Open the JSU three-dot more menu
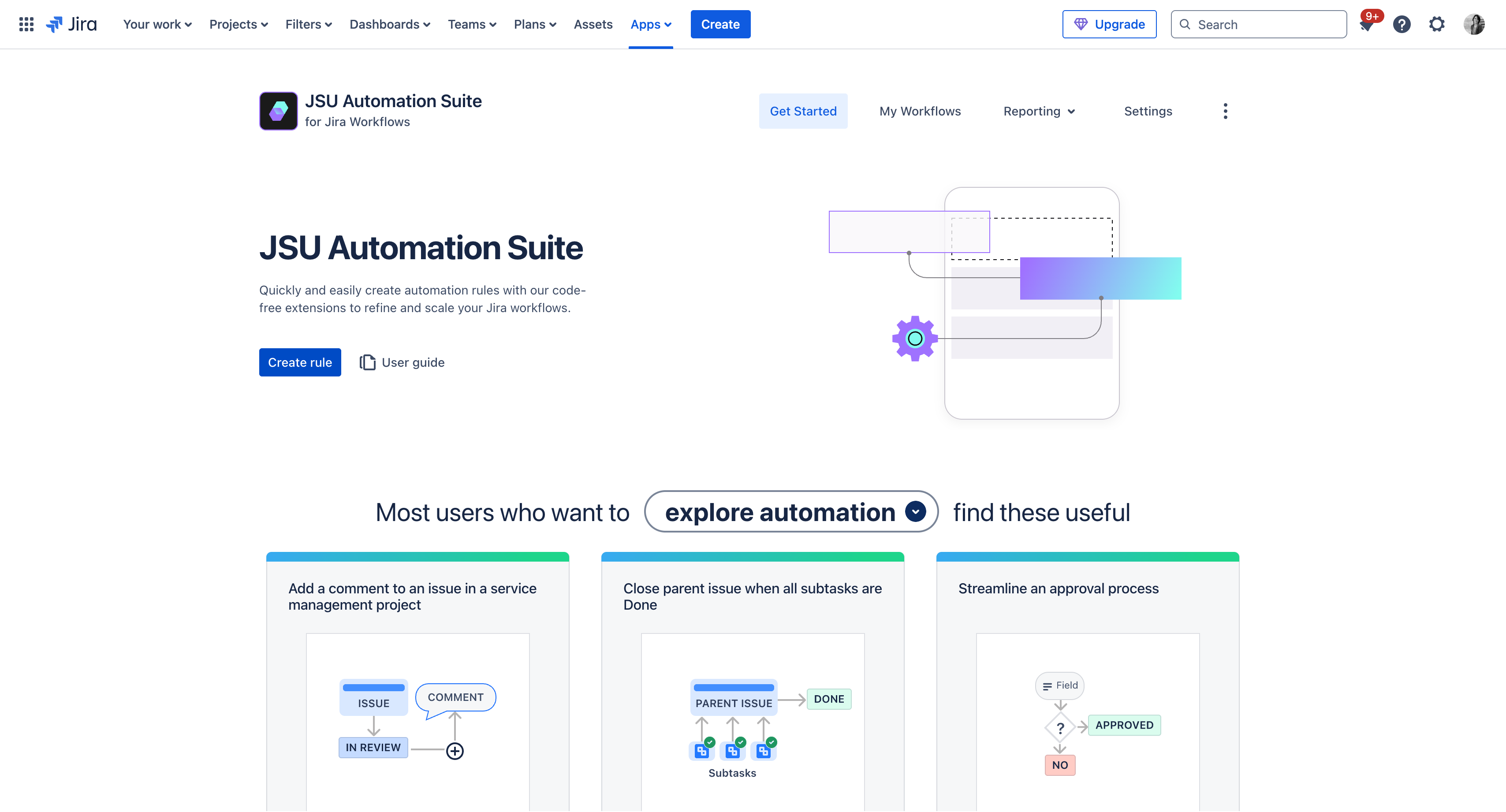Viewport: 1506px width, 812px height. pos(1225,111)
